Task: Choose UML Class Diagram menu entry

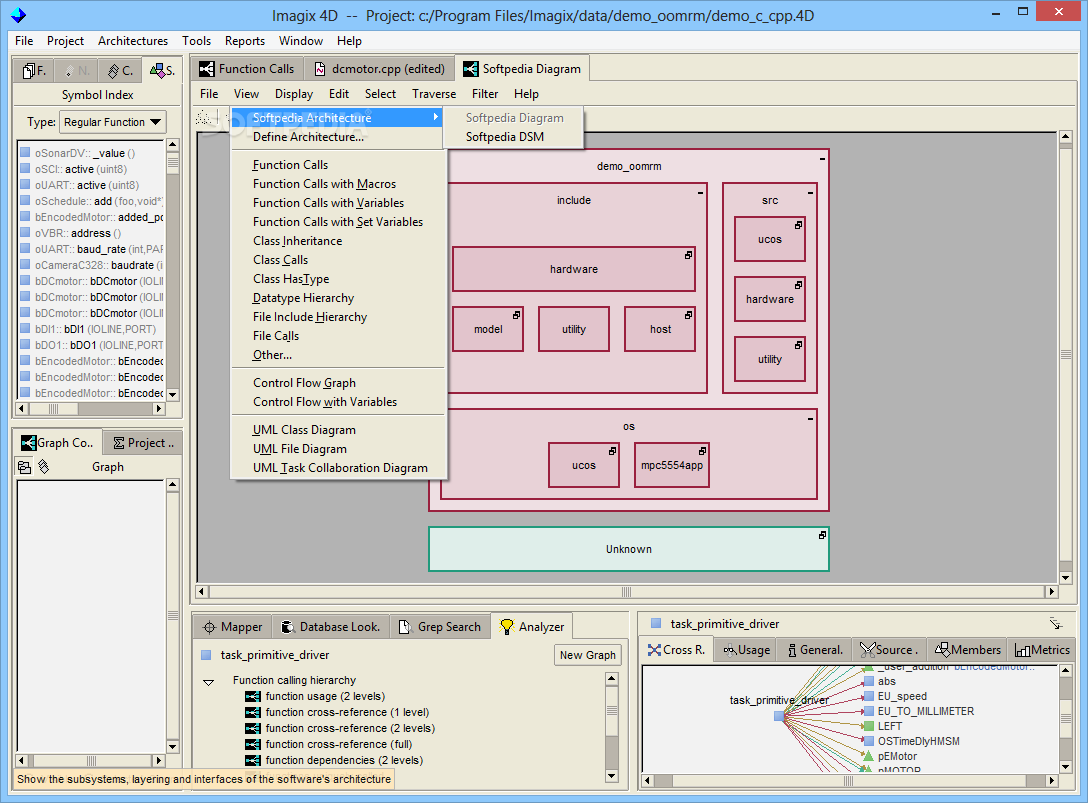Action: (x=304, y=430)
